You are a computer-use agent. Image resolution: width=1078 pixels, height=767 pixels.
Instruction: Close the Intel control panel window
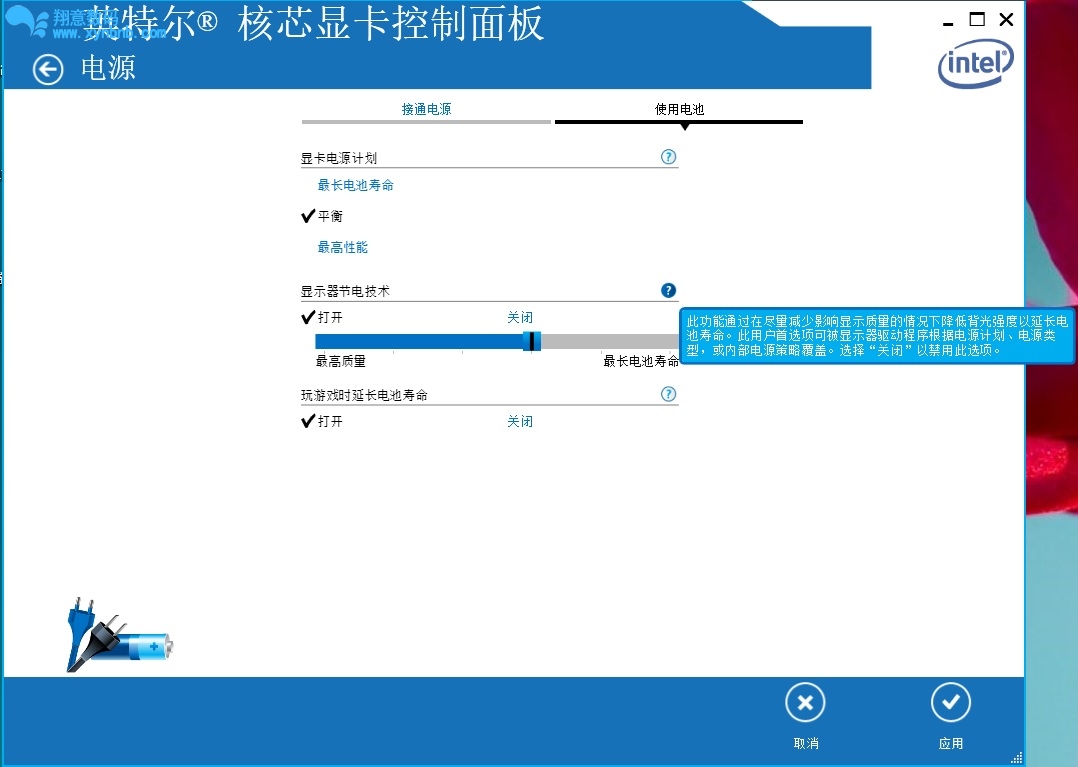1006,19
